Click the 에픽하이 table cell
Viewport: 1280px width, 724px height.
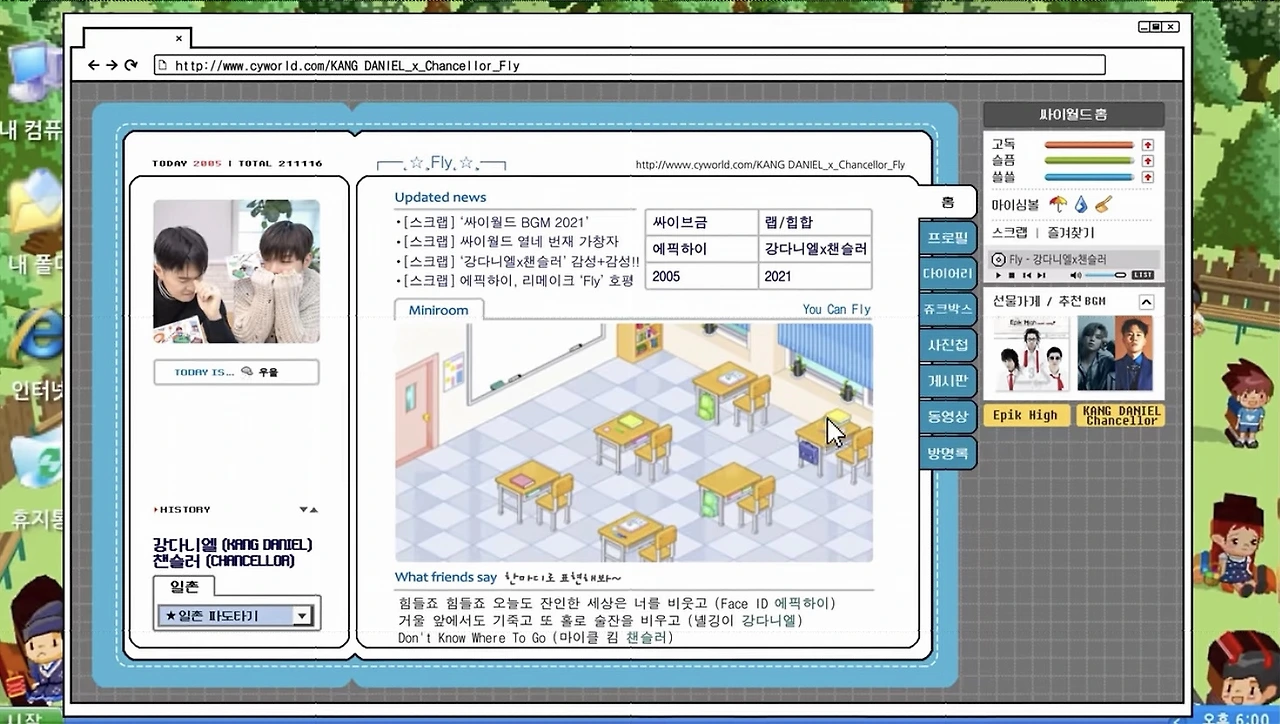point(701,249)
